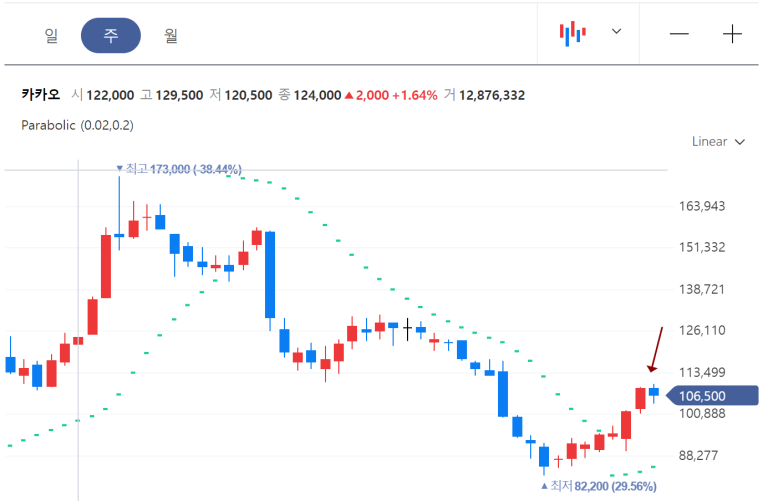Click the high price 129,500 value
This screenshot has height=501, width=773.
179,95
